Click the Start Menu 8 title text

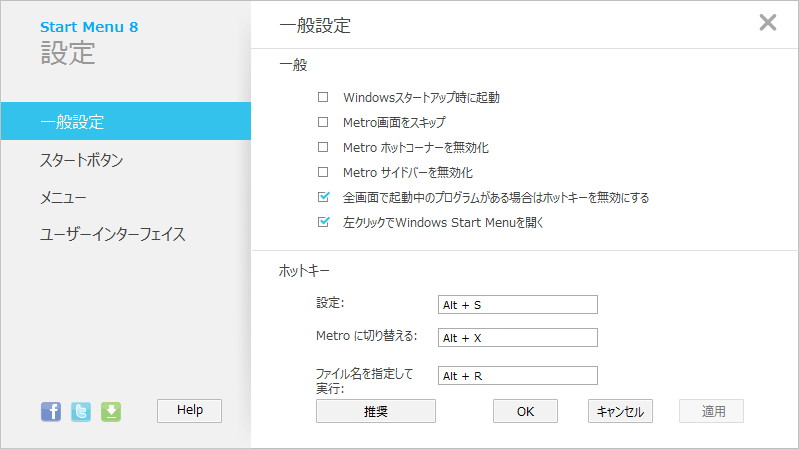pyautogui.click(x=89, y=27)
